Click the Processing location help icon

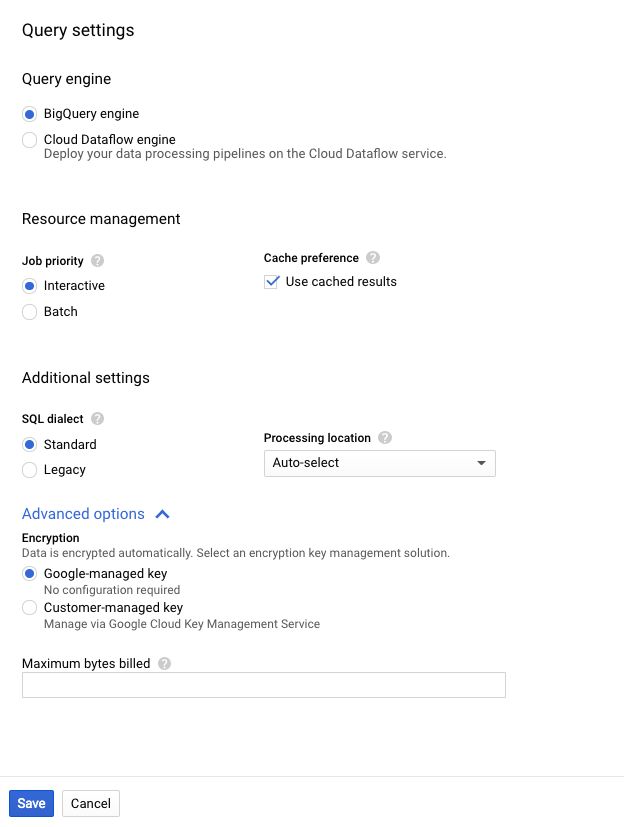(x=385, y=438)
